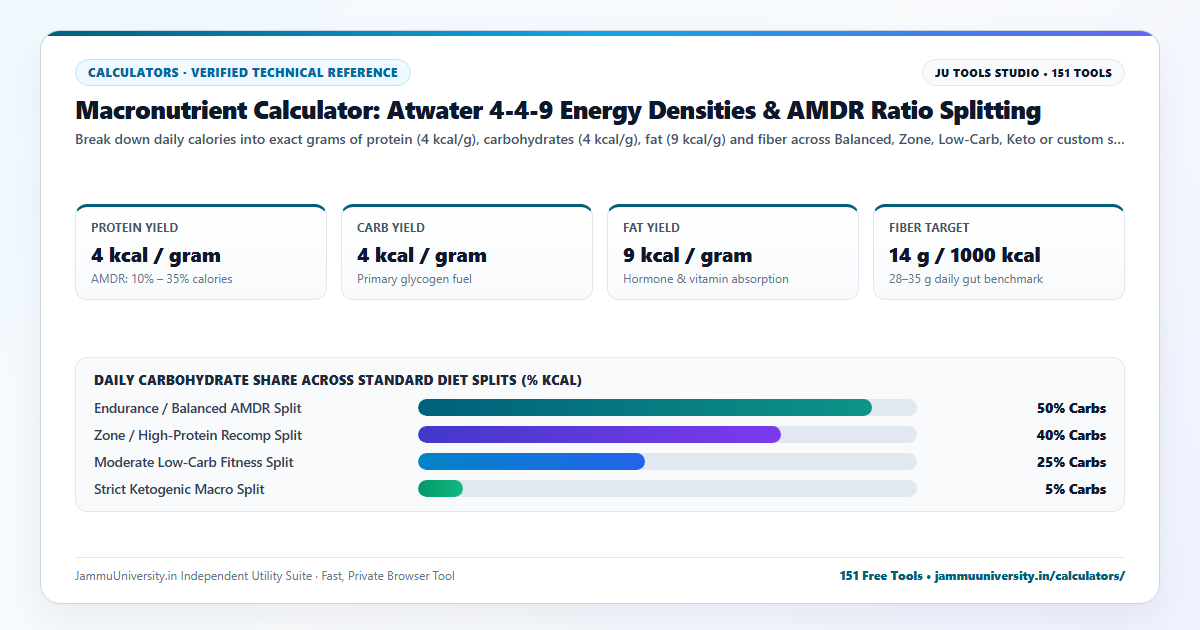Click the '14 g / 1000 kcal' value

pyautogui.click(x=965, y=255)
